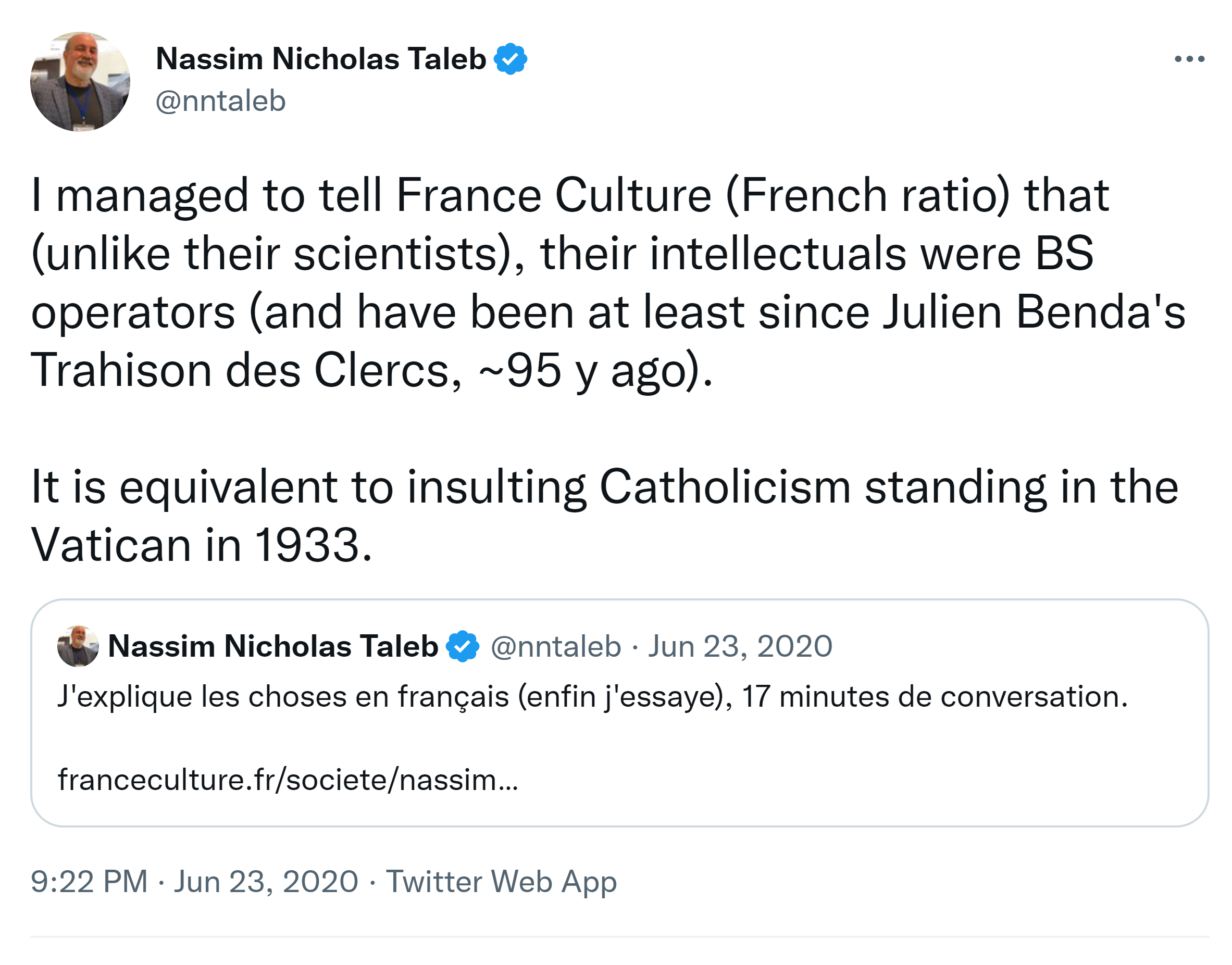
Task: Open the quoted tweet's Jun 23, 2020 date
Action: click(x=740, y=646)
